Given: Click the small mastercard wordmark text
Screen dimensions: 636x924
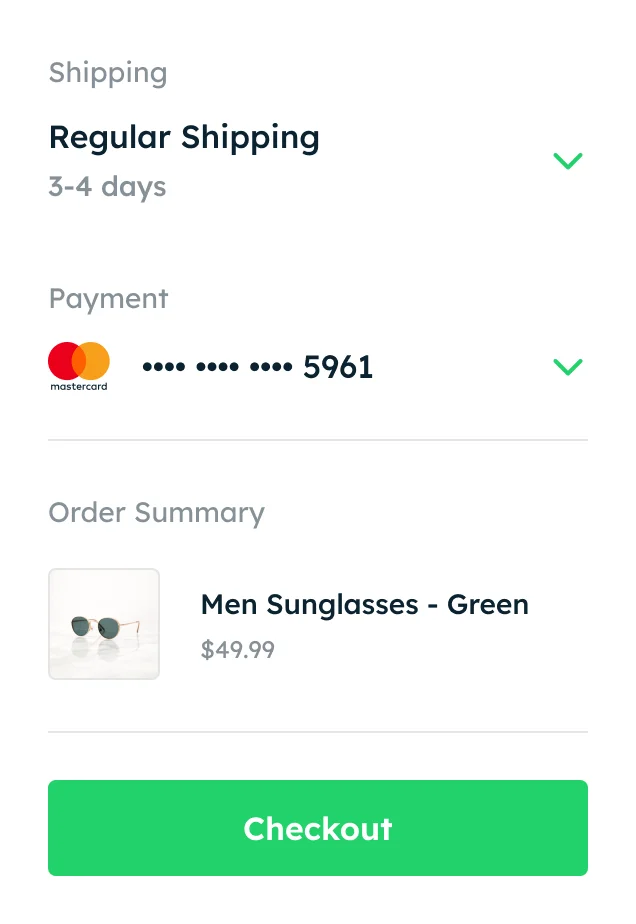Looking at the screenshot, I should [79, 385].
